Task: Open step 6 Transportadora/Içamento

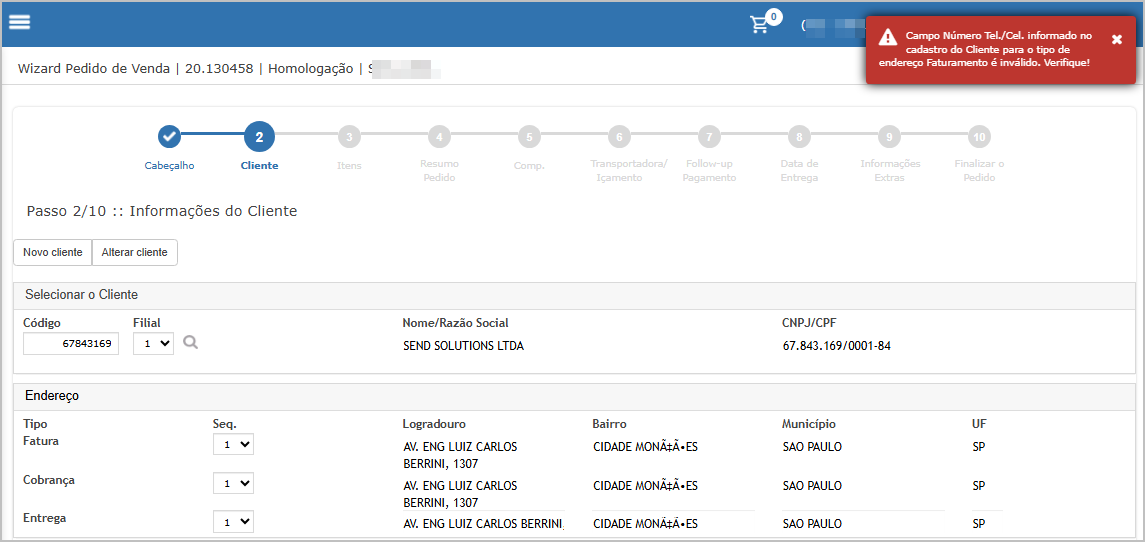Action: click(619, 137)
